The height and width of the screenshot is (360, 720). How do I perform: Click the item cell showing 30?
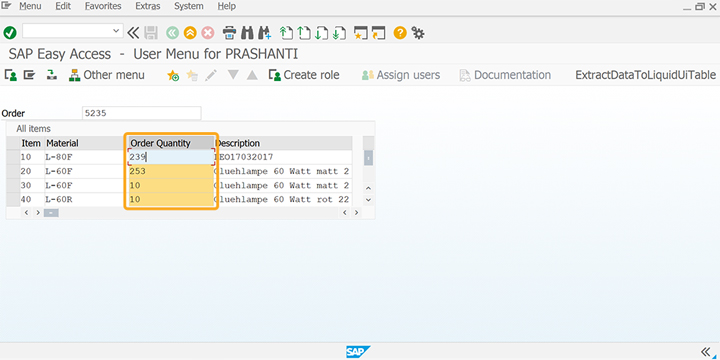[31, 186]
